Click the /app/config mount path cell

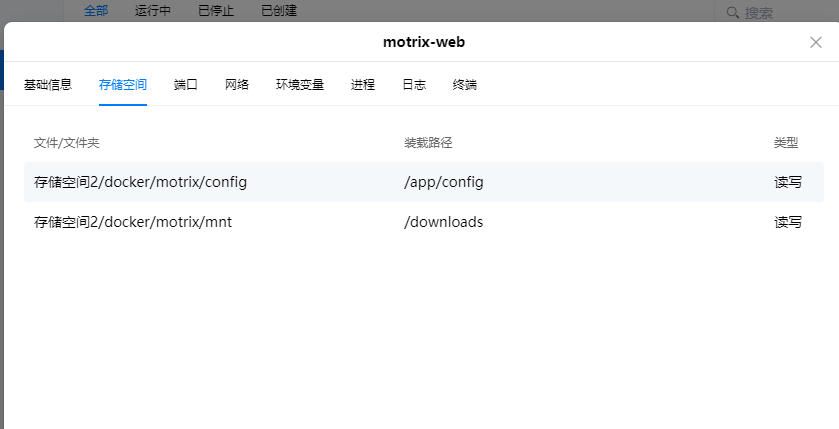(x=444, y=182)
